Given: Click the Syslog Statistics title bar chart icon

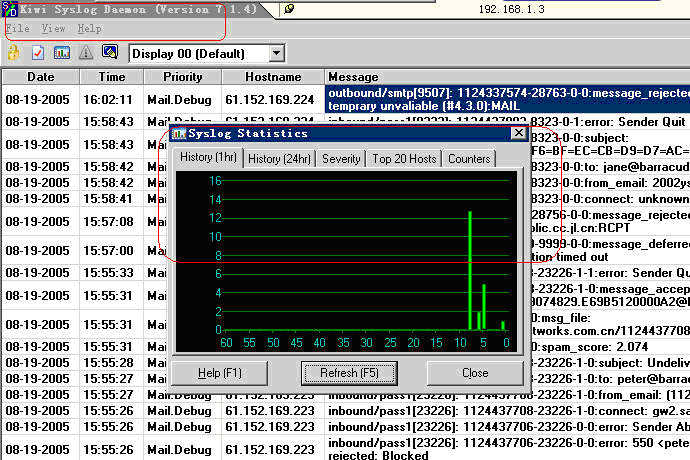Looking at the screenshot, I should (x=179, y=133).
